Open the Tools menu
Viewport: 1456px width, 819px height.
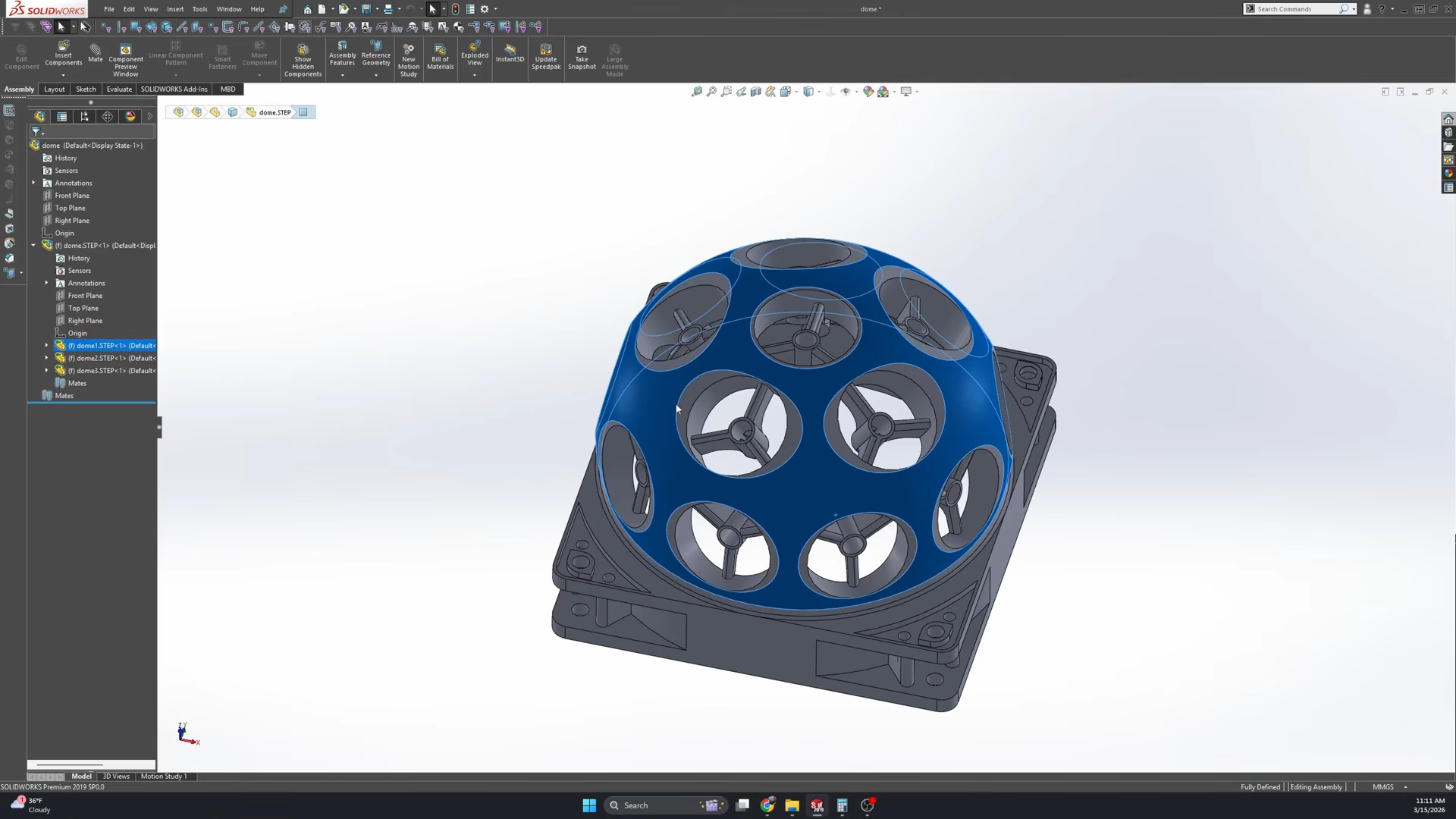tap(199, 9)
